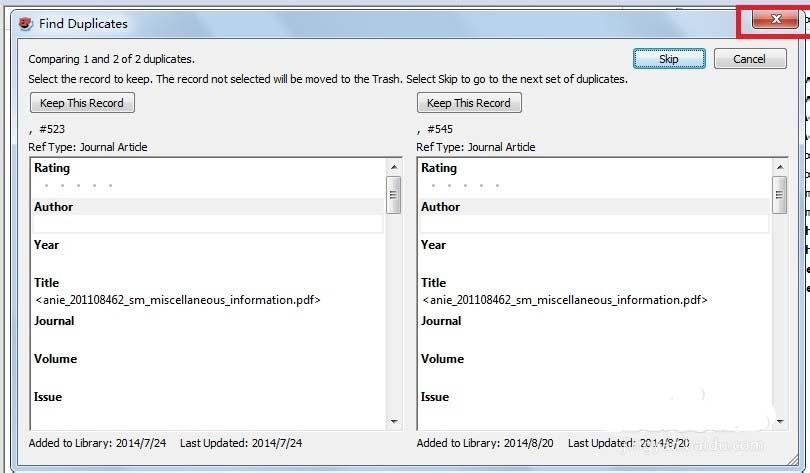Click the empty Author field of record #545

pos(594,225)
